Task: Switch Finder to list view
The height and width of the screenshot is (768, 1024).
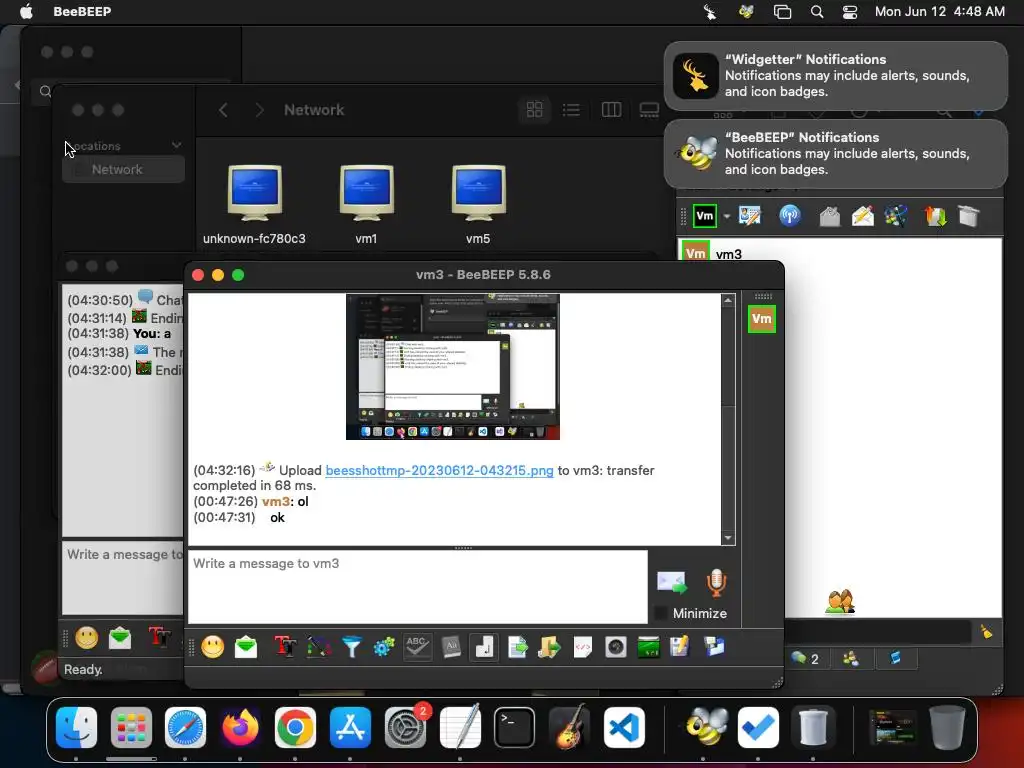Action: coord(571,110)
